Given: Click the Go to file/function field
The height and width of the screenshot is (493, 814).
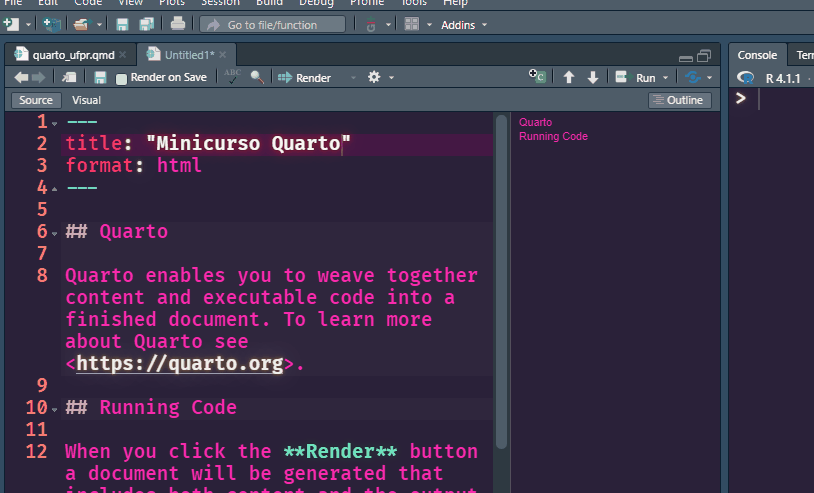Looking at the screenshot, I should 272,24.
